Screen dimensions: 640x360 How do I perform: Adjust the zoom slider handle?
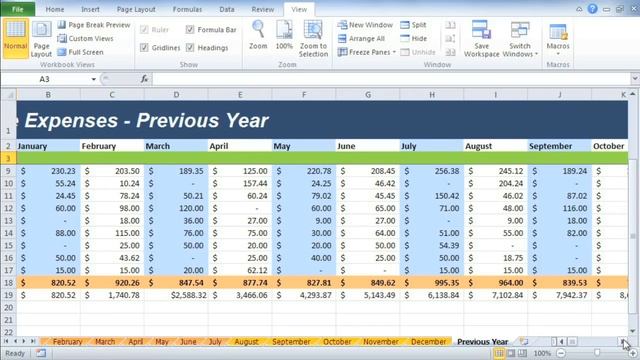click(597, 353)
